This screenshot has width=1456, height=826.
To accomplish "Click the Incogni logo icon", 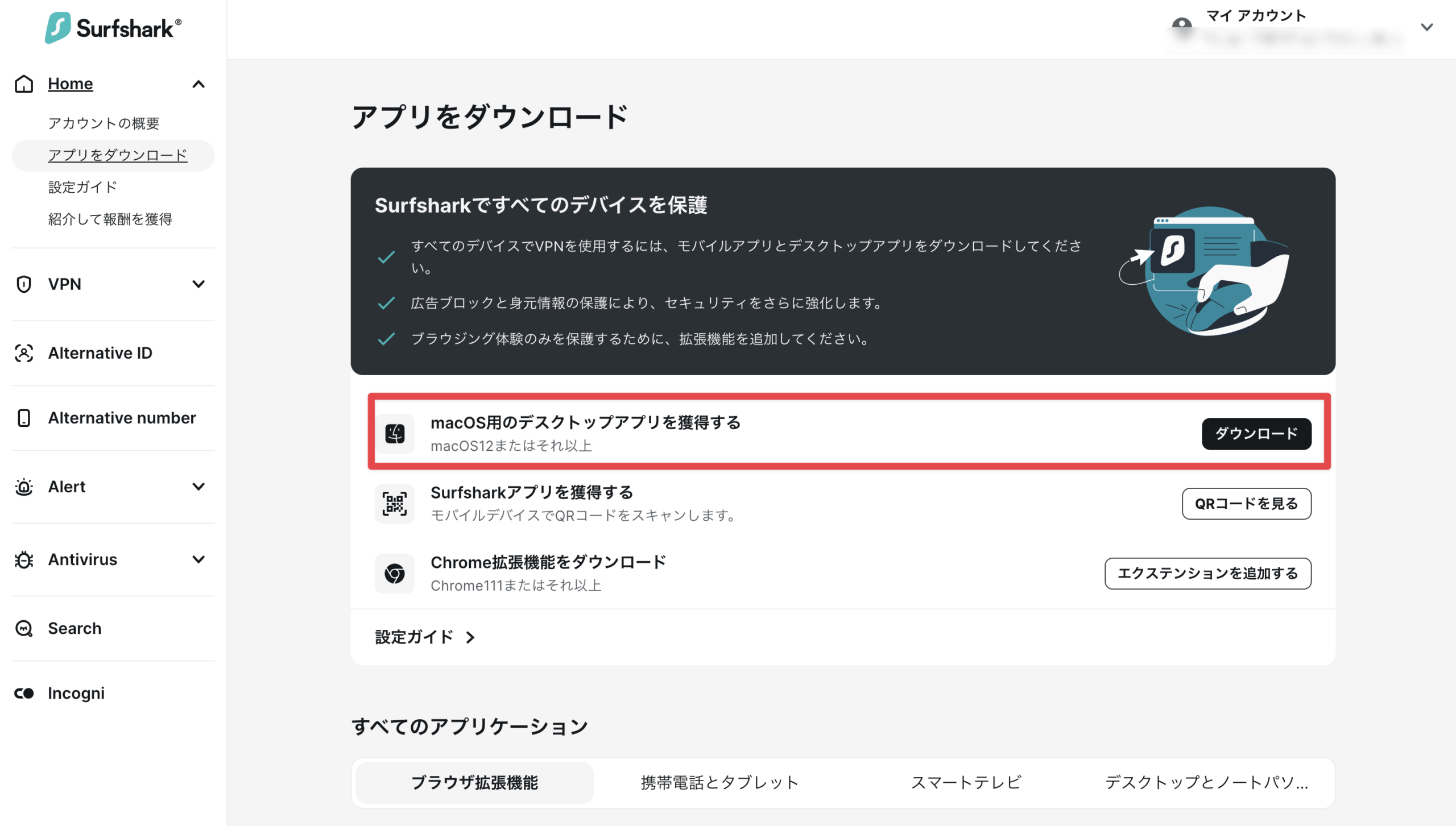I will [24, 694].
